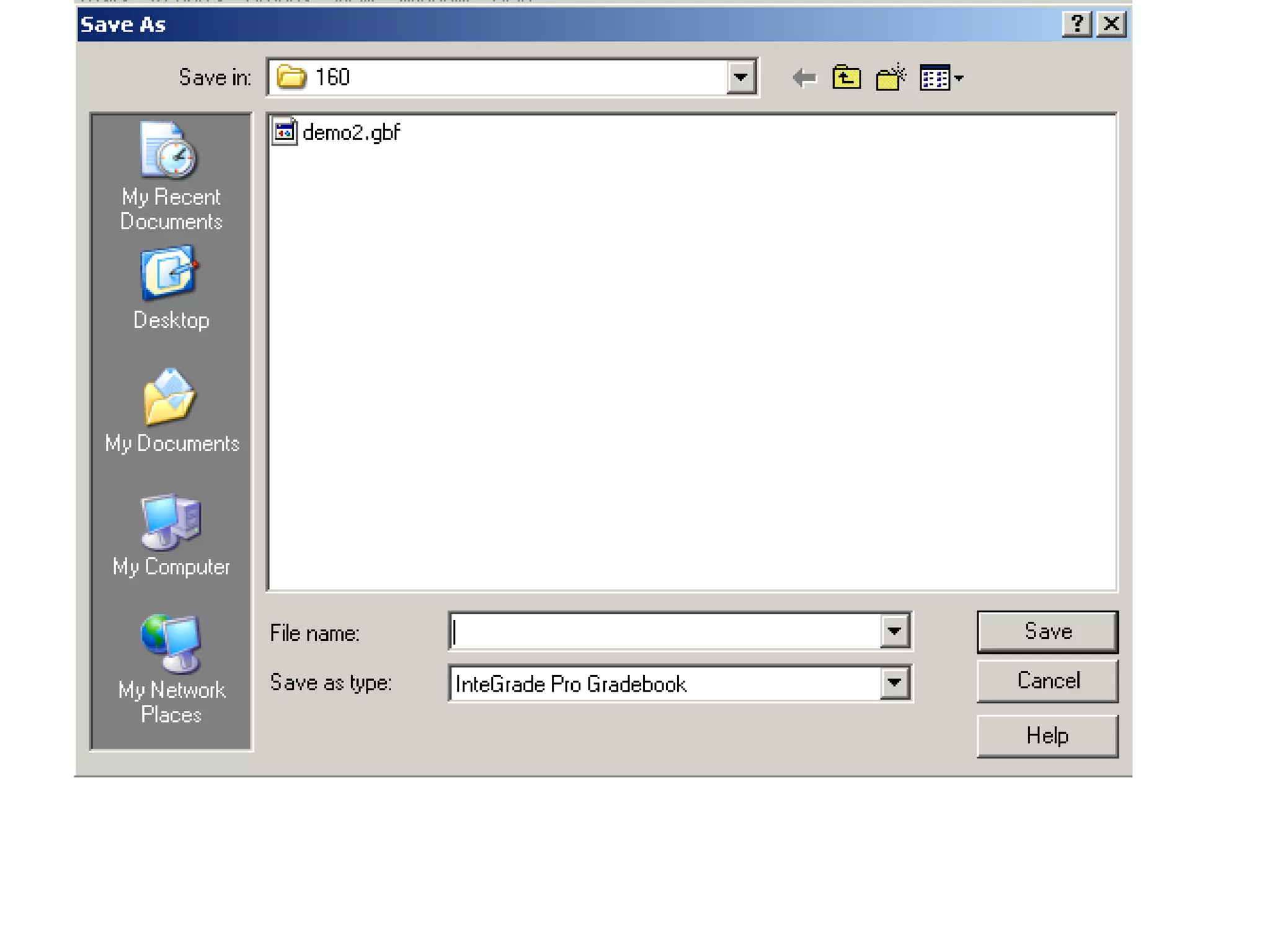Screen dimensions: 1270x952
Task: Expand the Save in folder dropdown
Action: [x=740, y=77]
